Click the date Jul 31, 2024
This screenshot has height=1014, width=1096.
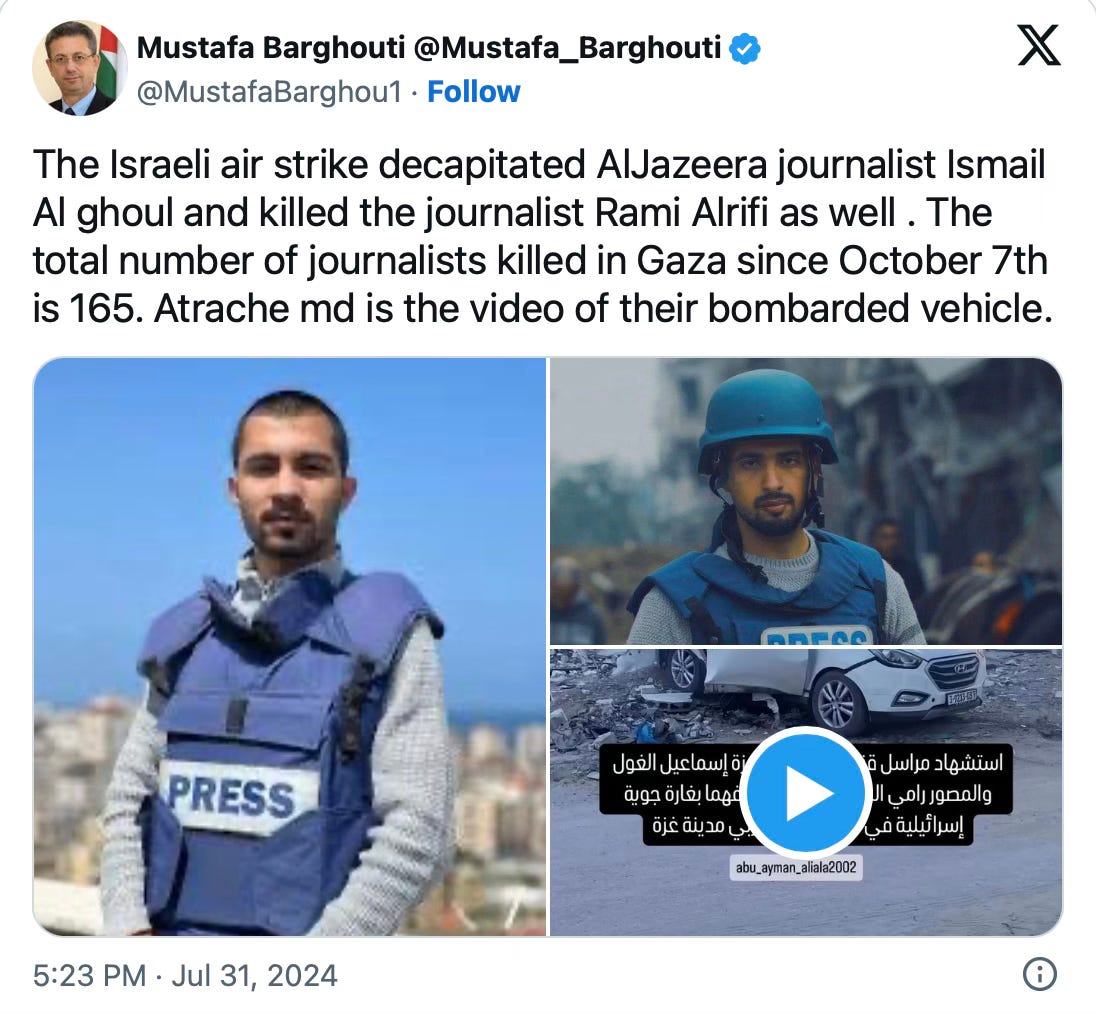(x=254, y=976)
